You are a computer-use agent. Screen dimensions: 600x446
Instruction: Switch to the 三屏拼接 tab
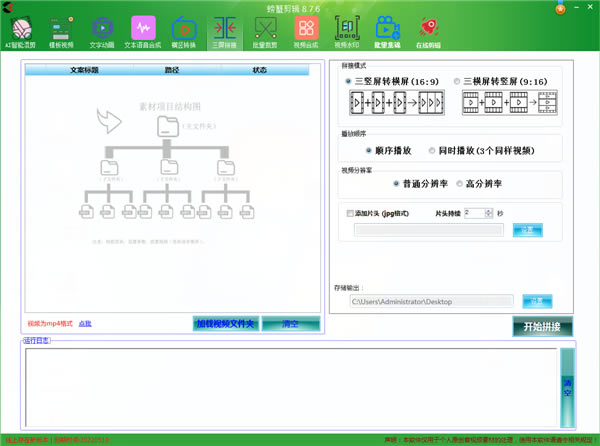[x=224, y=32]
